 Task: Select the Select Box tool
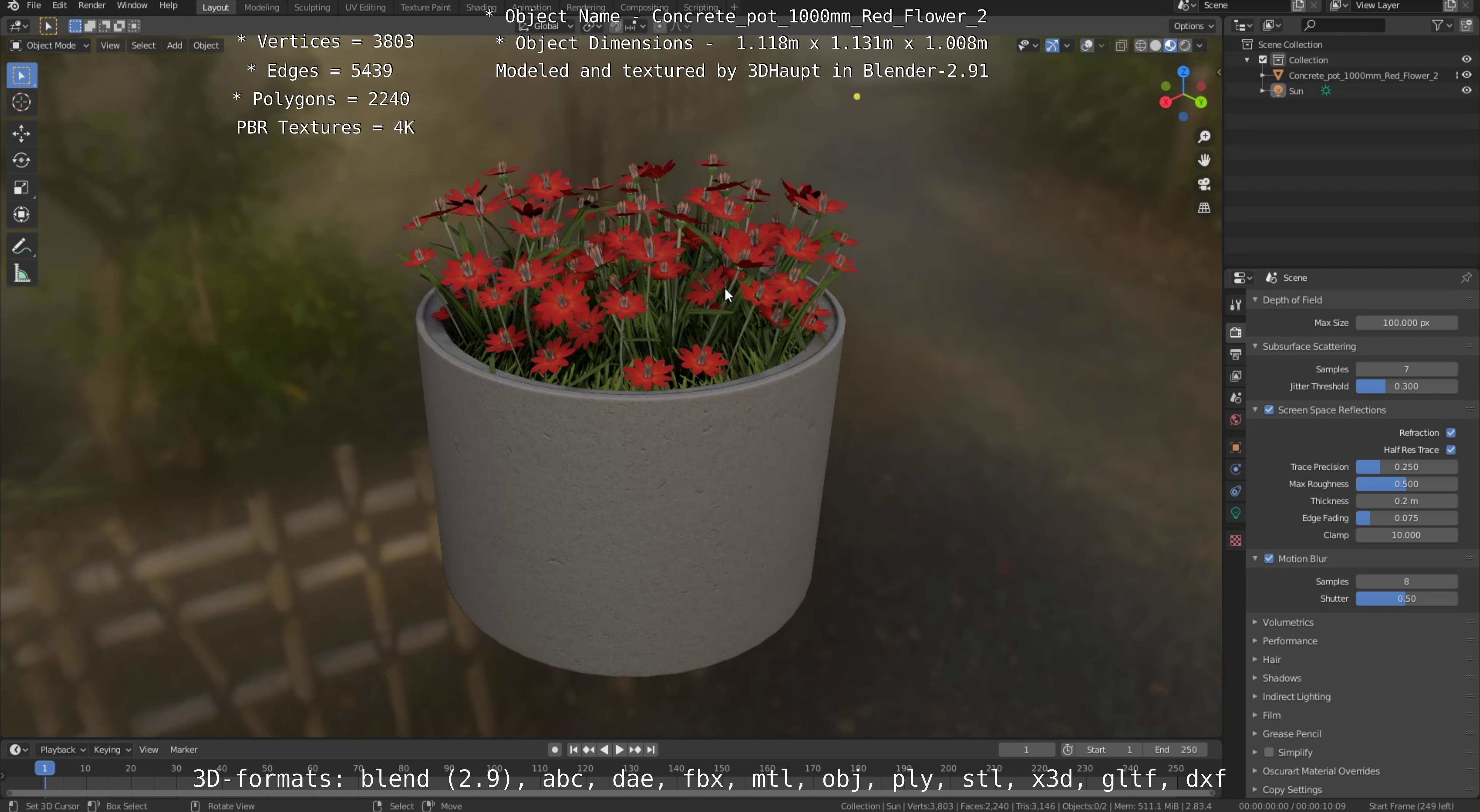[x=22, y=76]
